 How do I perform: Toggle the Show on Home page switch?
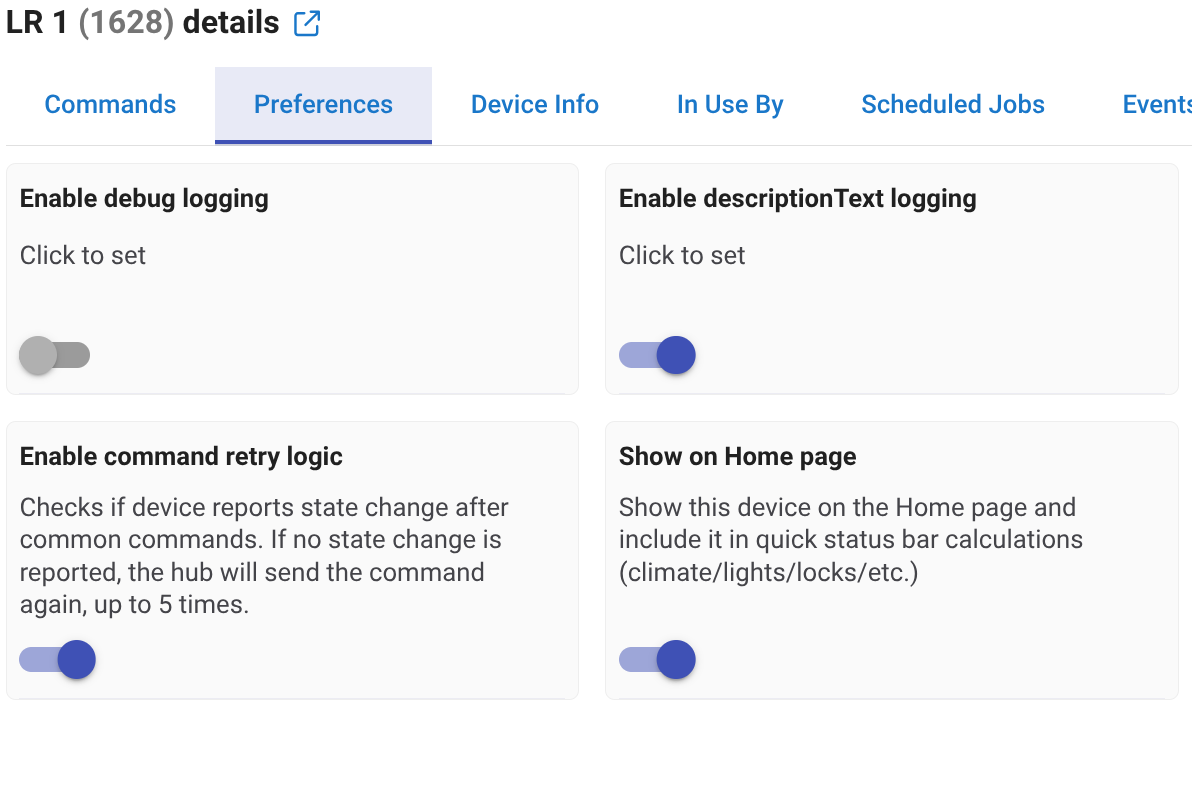pos(657,659)
